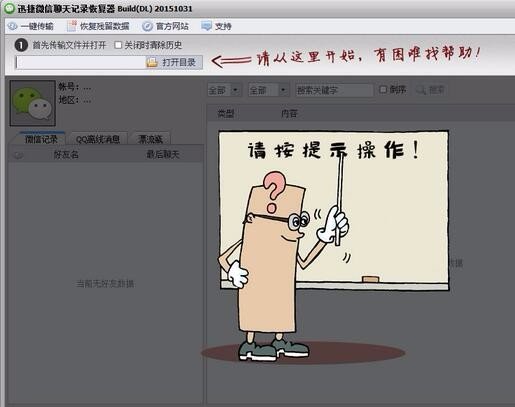Switch to the QQ离线消息 tab

coord(97,139)
